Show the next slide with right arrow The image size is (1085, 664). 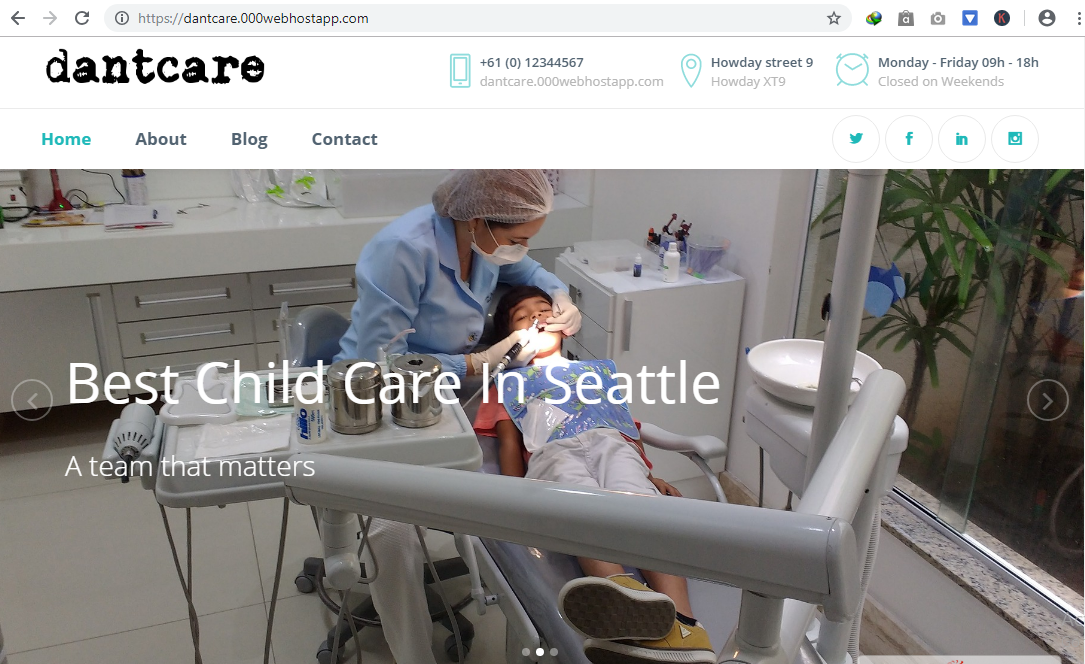tap(1048, 400)
